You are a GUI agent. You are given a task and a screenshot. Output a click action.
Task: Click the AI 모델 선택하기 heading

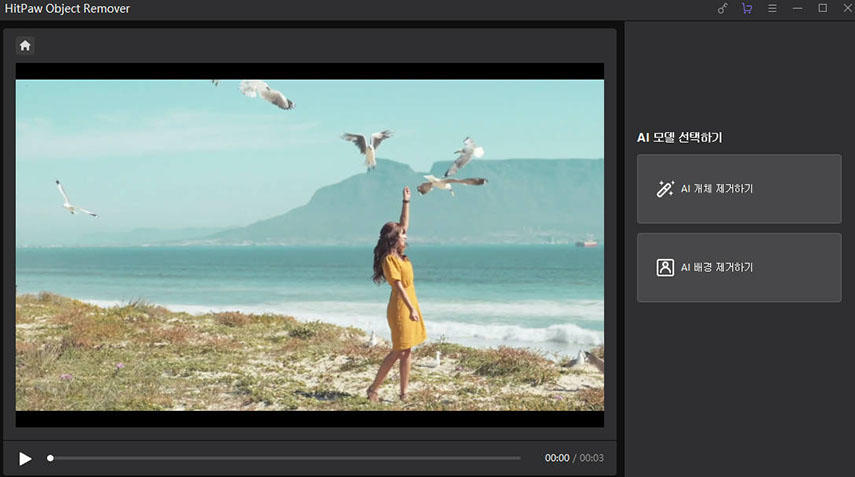click(x=679, y=138)
